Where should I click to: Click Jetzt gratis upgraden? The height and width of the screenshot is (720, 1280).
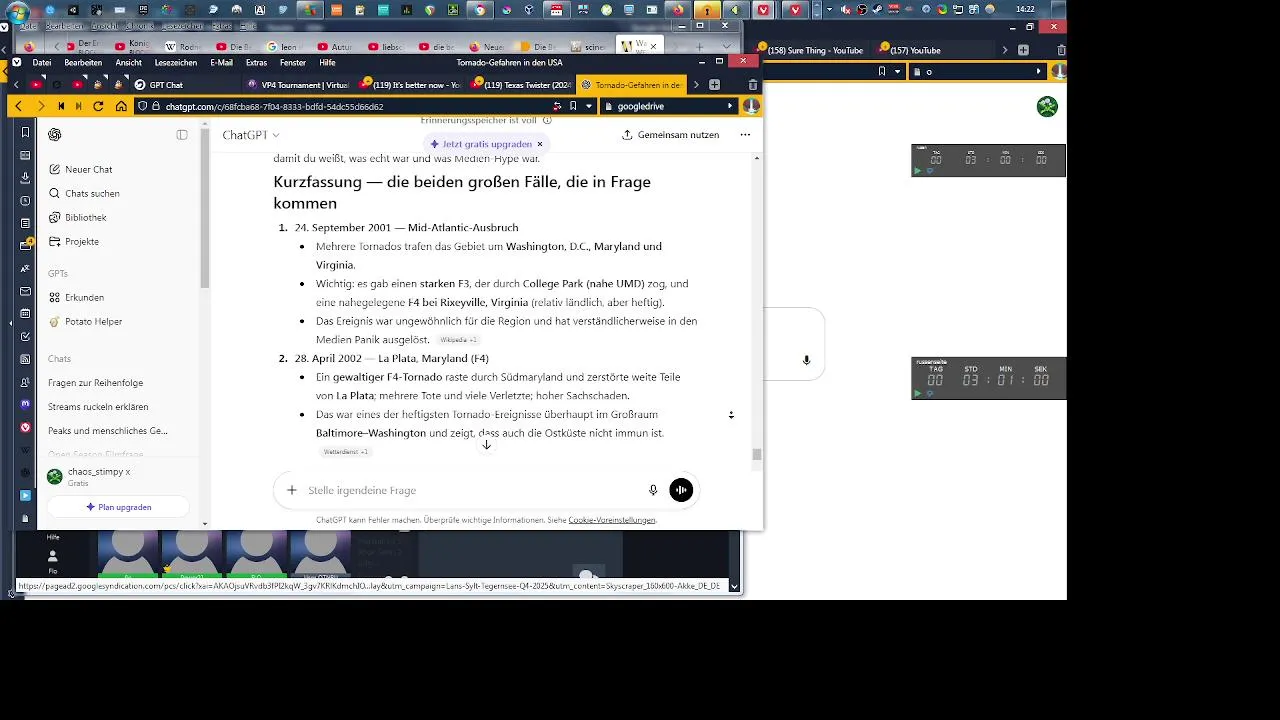pyautogui.click(x=481, y=144)
